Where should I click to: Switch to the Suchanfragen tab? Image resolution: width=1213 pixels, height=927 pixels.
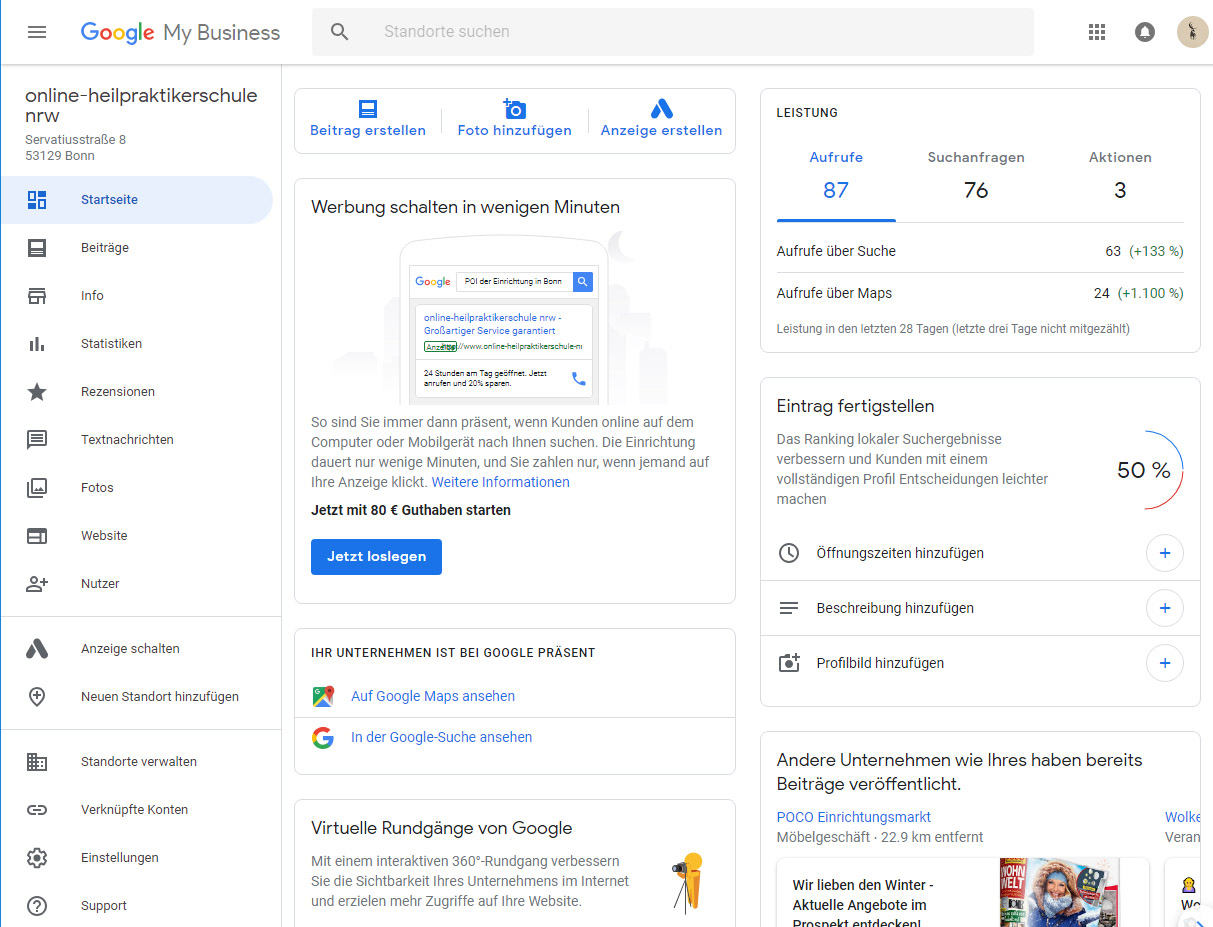[976, 175]
